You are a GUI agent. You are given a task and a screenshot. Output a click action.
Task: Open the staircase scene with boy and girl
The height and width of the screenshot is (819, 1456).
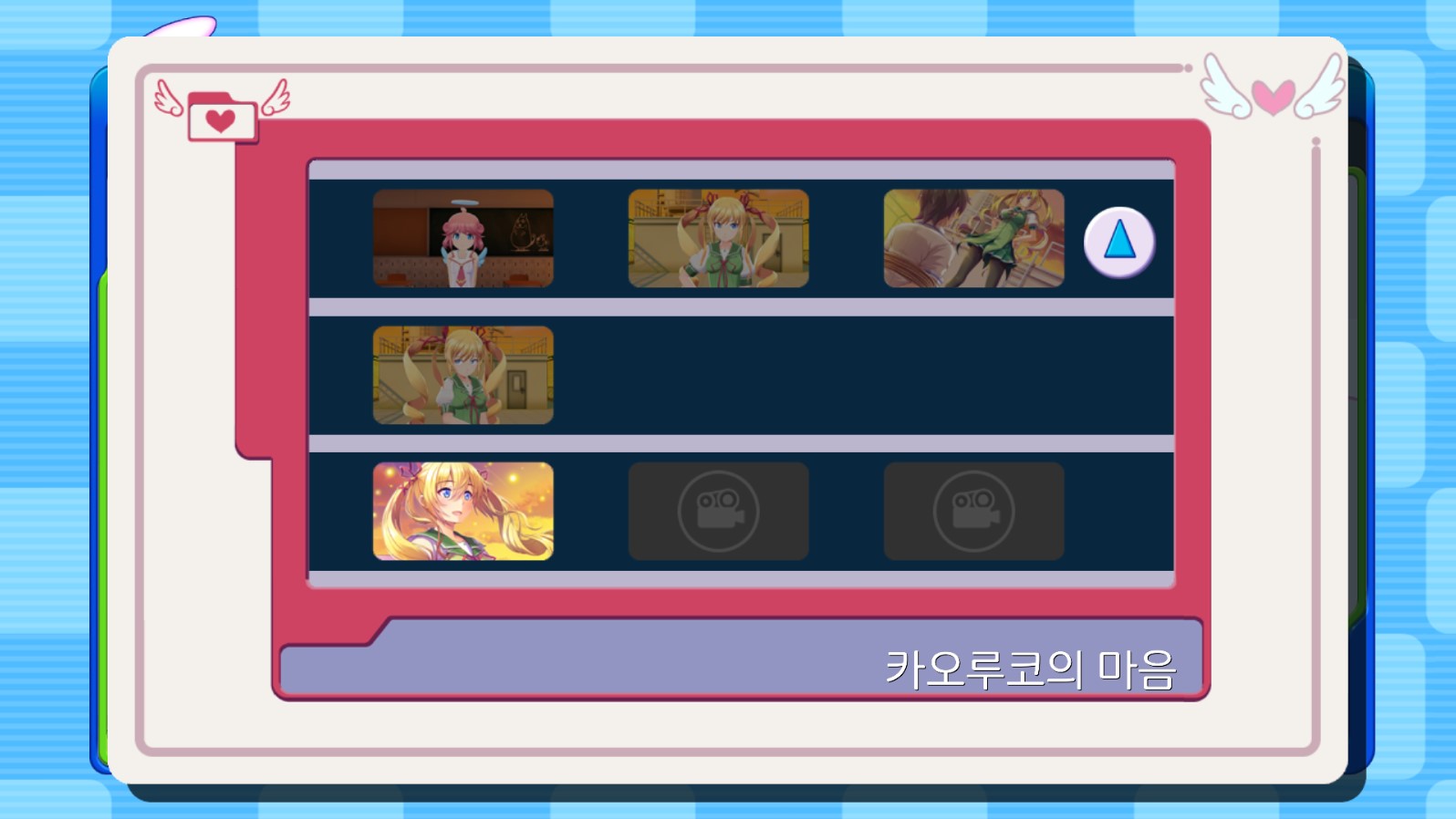pyautogui.click(x=973, y=238)
